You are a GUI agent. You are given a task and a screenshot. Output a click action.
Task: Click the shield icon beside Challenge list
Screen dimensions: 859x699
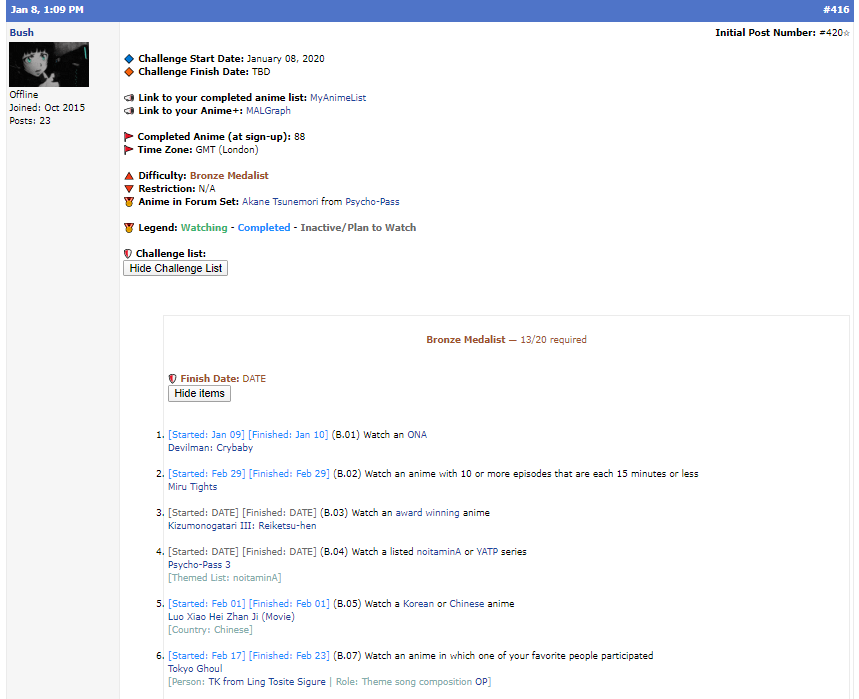click(128, 254)
